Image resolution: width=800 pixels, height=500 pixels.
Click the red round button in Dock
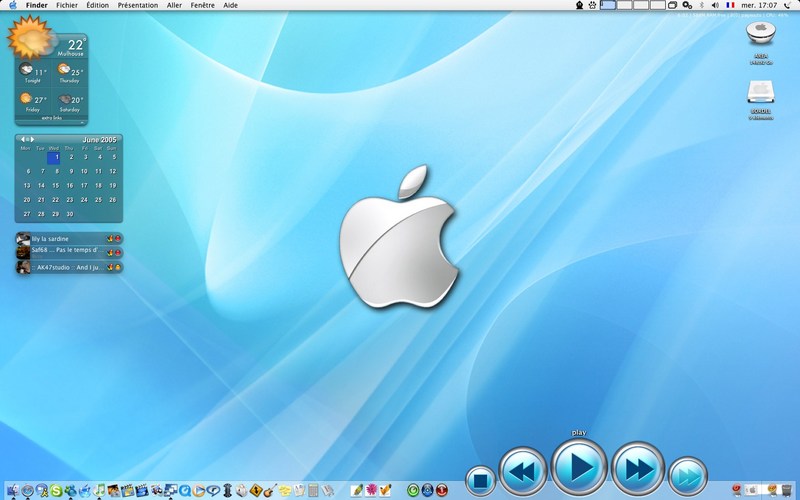(442, 491)
